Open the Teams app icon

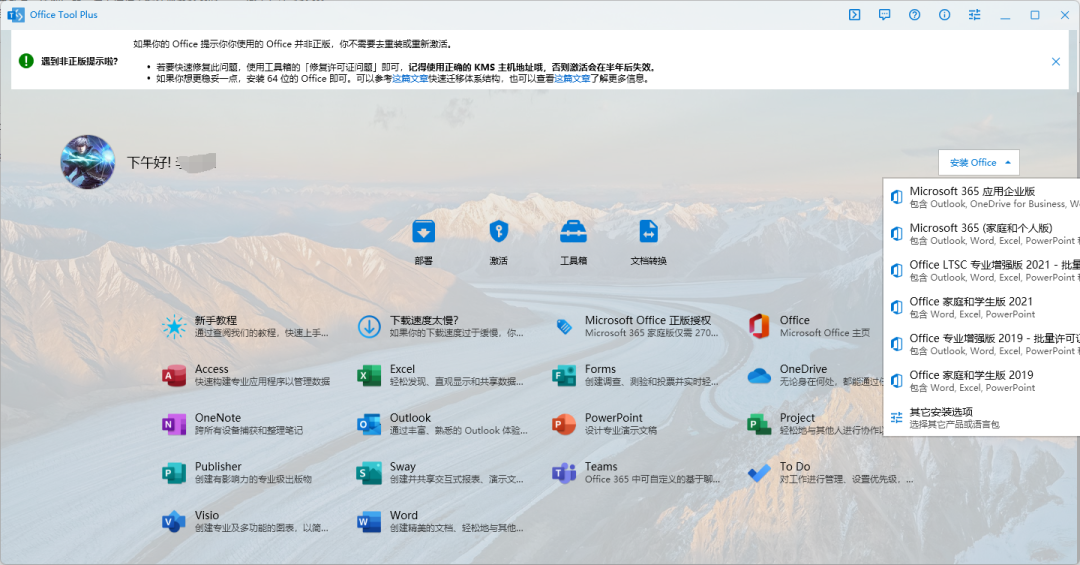pos(564,473)
